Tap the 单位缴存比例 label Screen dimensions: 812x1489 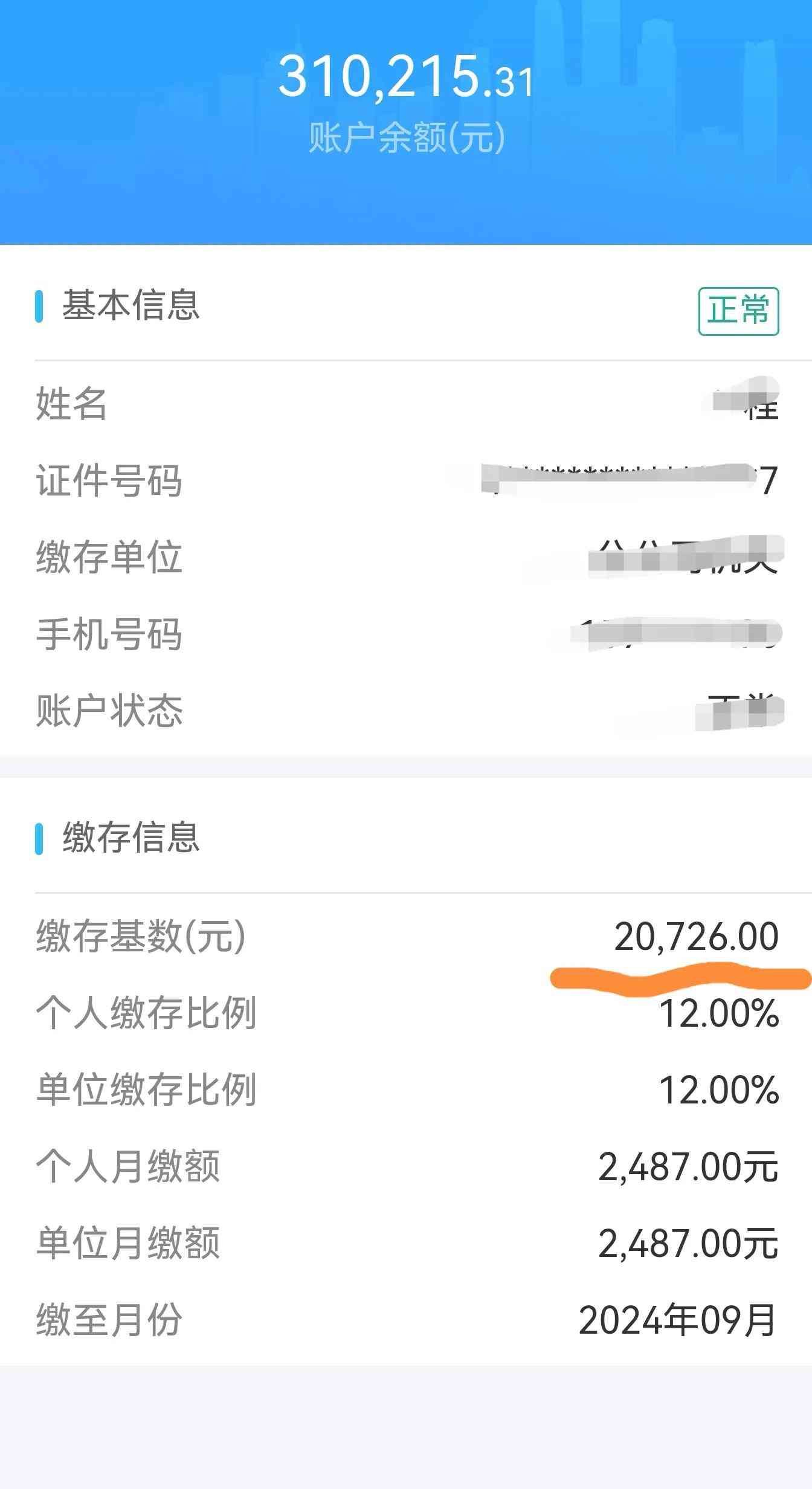(x=146, y=1090)
